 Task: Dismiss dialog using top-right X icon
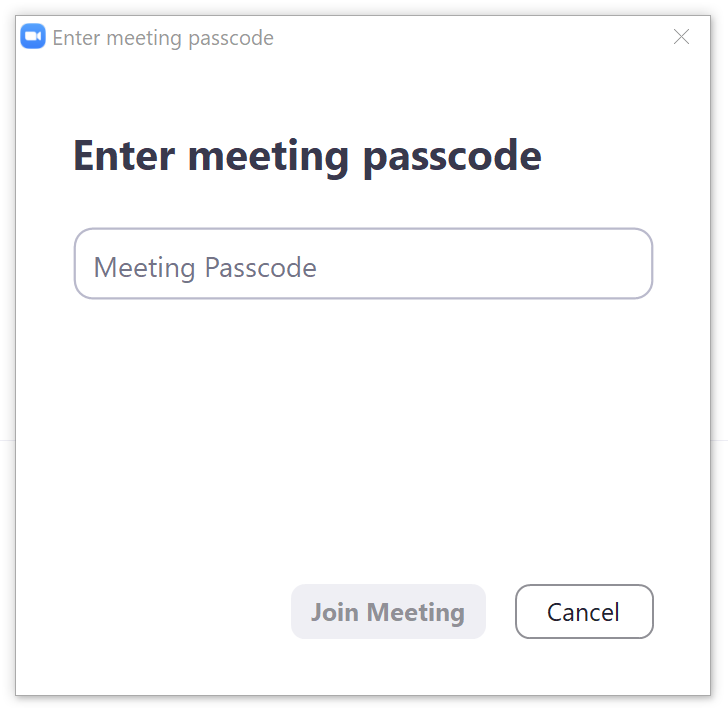pos(681,37)
